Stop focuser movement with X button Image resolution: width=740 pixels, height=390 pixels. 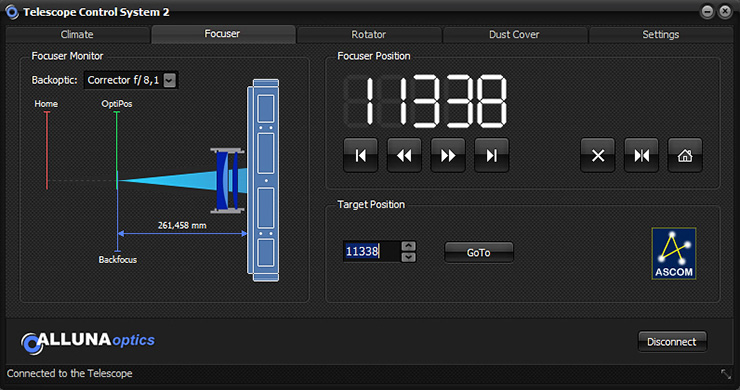point(598,155)
